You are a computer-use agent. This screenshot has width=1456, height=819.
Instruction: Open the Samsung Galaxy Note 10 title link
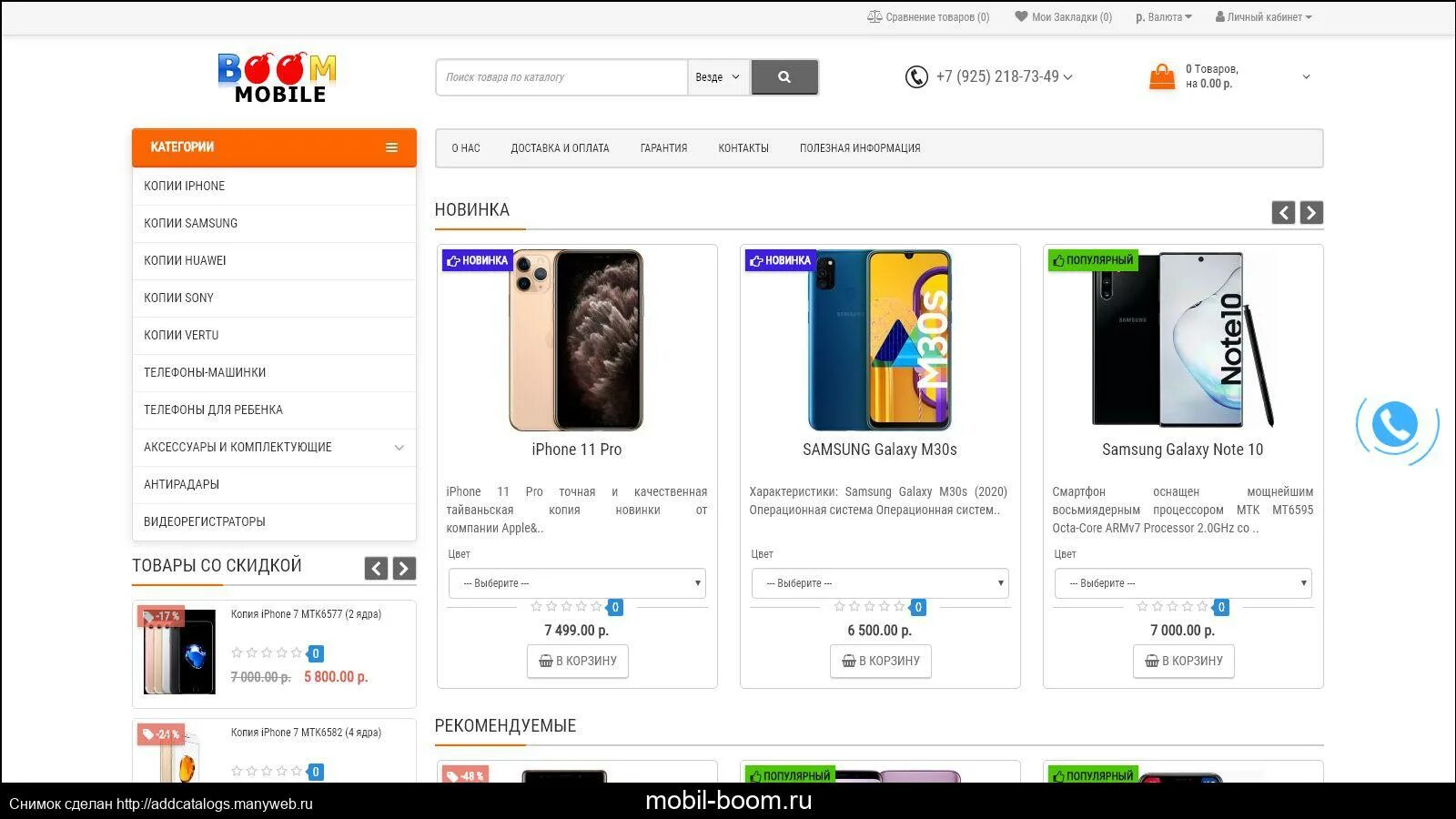click(x=1183, y=450)
